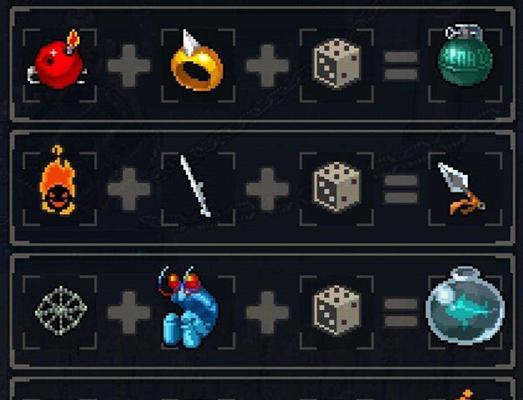Screen dimensions: 523x400
Task: Choose the flaming smiley face item
Action: coord(58,180)
